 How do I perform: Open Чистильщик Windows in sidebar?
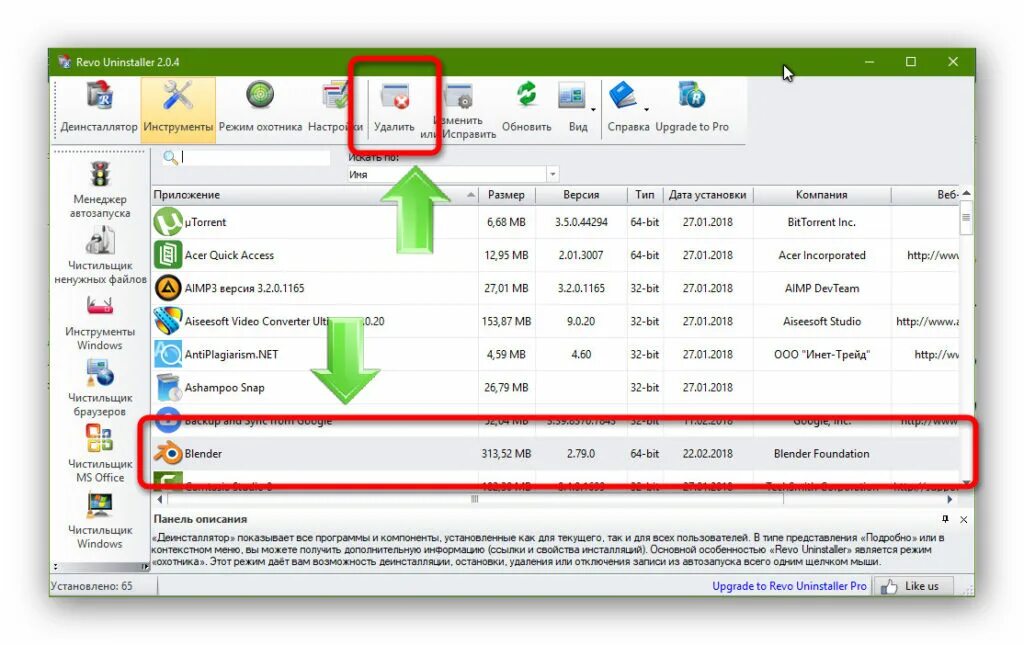click(100, 520)
